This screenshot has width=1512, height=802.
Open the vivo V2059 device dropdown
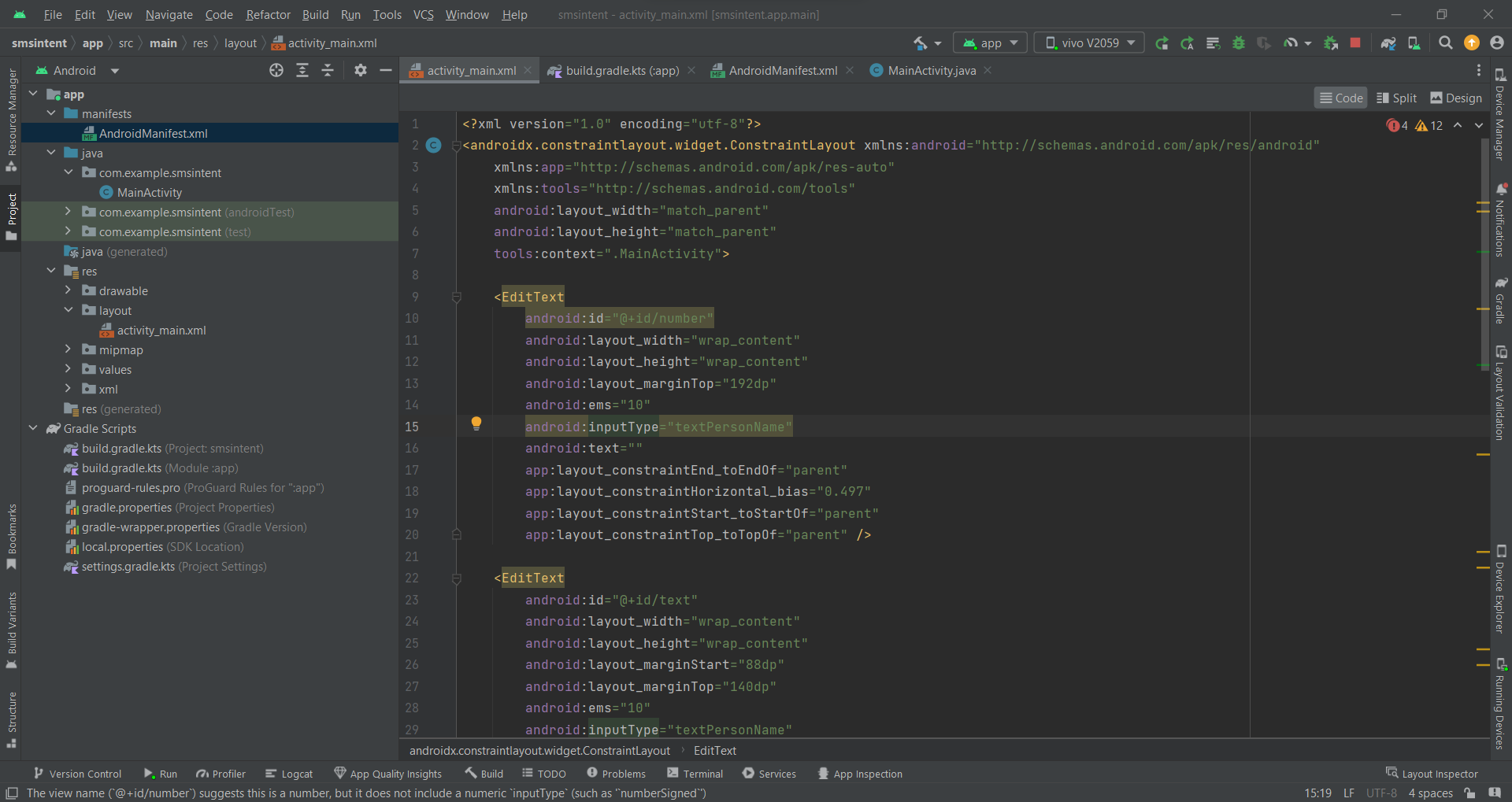1088,43
